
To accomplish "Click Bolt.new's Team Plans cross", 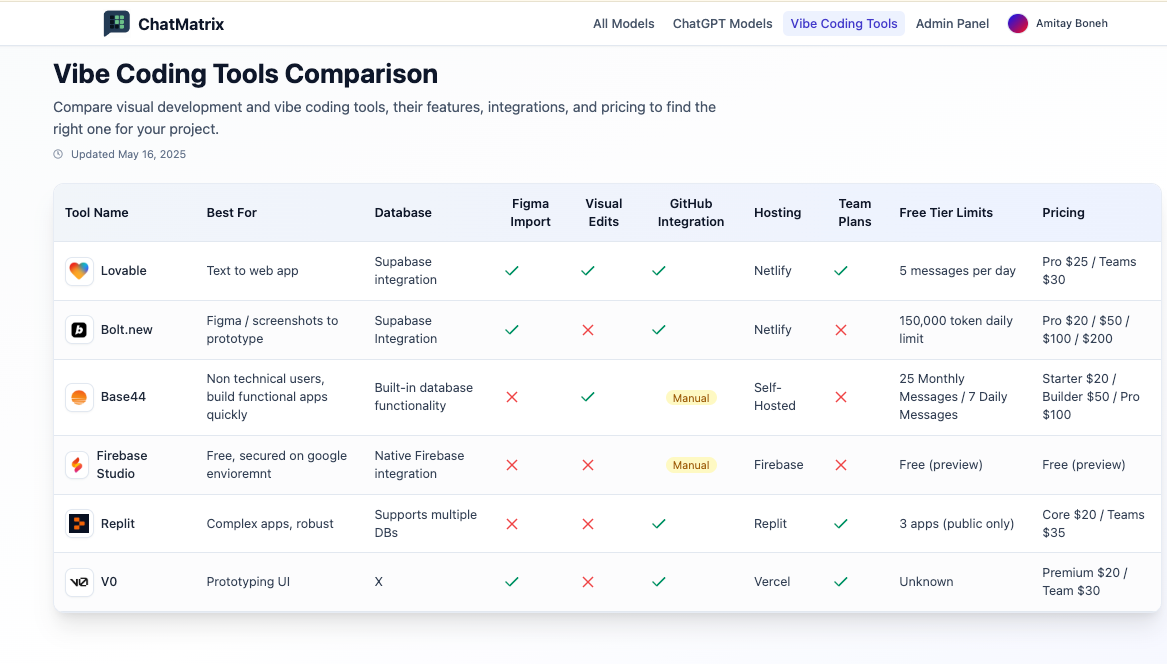I will [841, 330].
